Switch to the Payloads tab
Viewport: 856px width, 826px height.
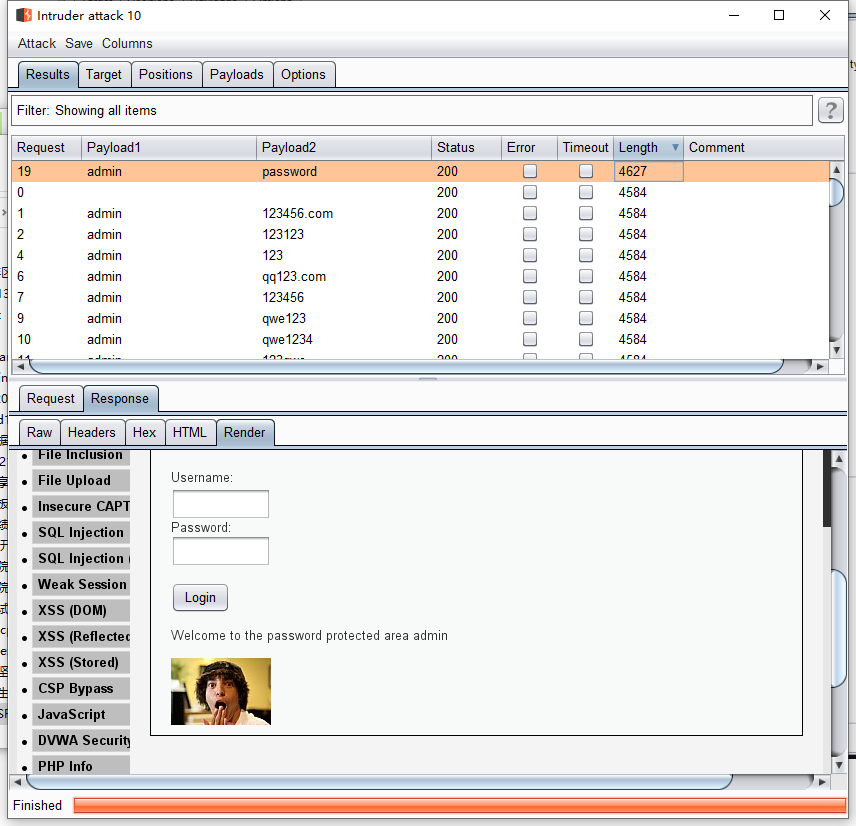tap(237, 74)
